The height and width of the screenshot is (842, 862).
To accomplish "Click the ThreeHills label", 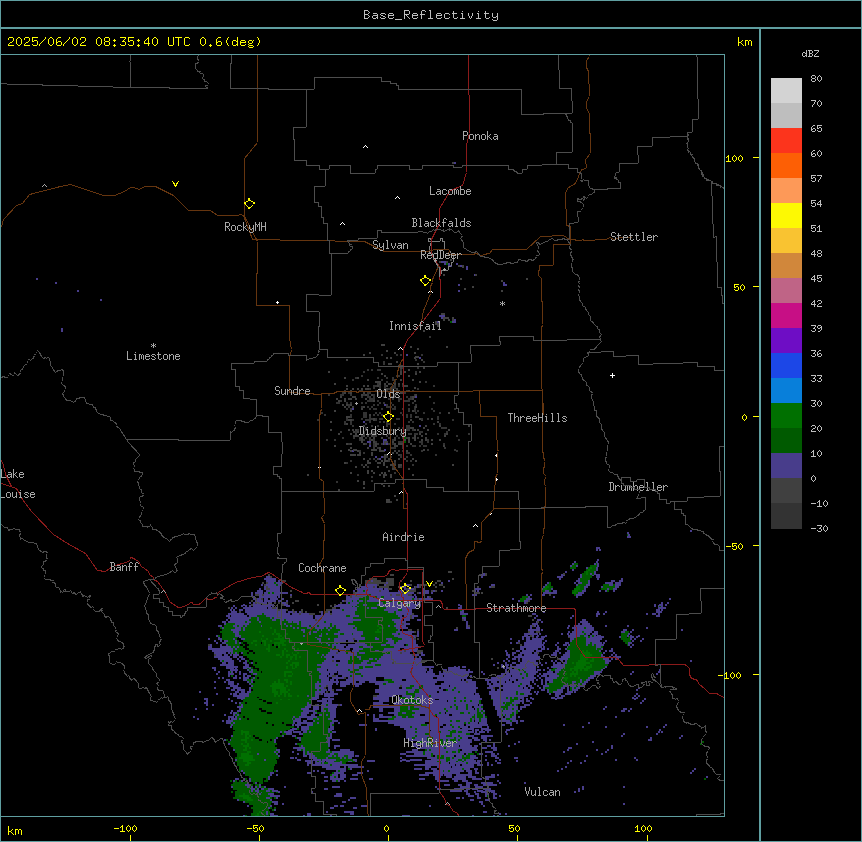I will 537,418.
